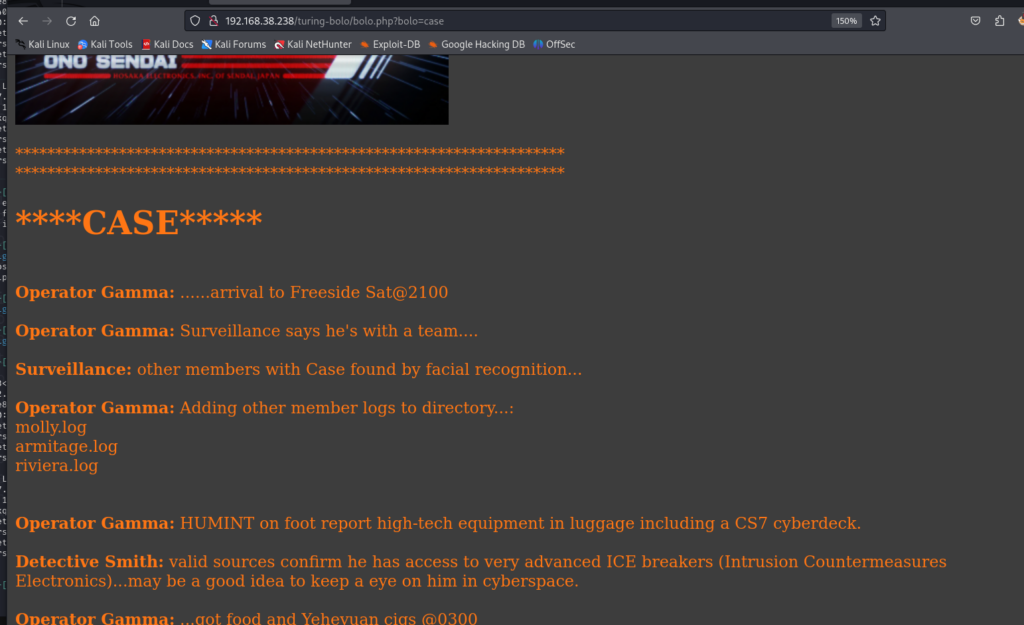
Task: Open the Kali Docs bookmark
Action: 167,44
